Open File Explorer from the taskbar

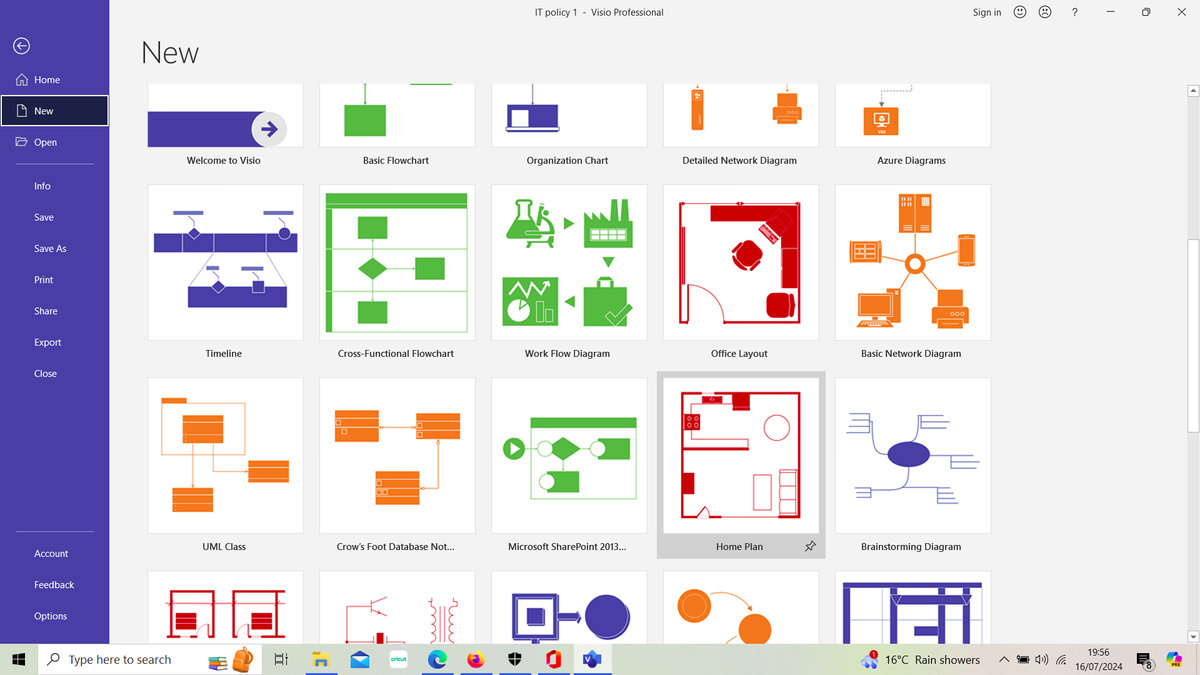click(x=321, y=659)
